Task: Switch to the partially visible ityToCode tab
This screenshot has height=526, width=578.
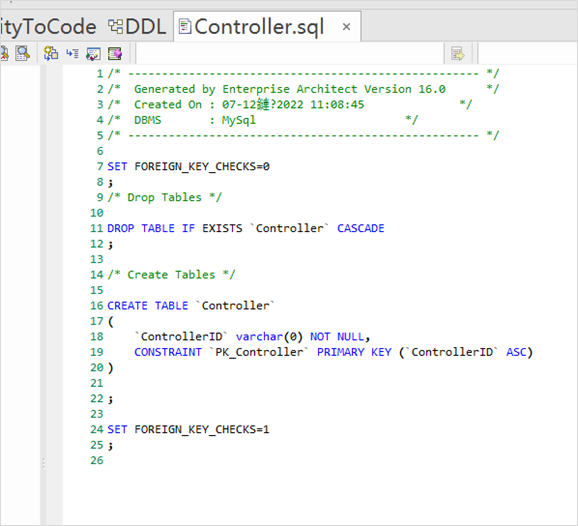Action: coord(48,27)
